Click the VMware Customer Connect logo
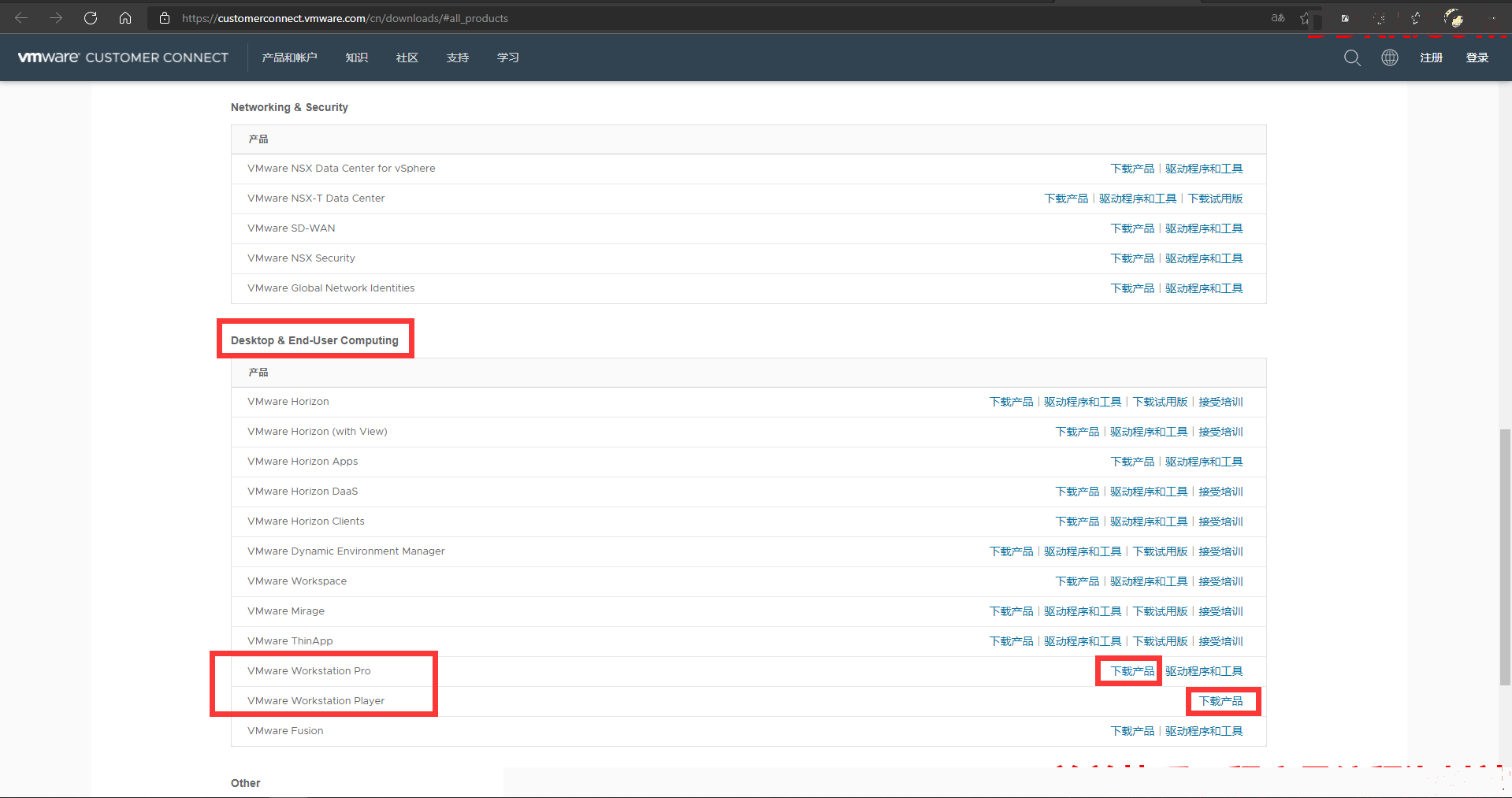The height and width of the screenshot is (798, 1512). [123, 58]
